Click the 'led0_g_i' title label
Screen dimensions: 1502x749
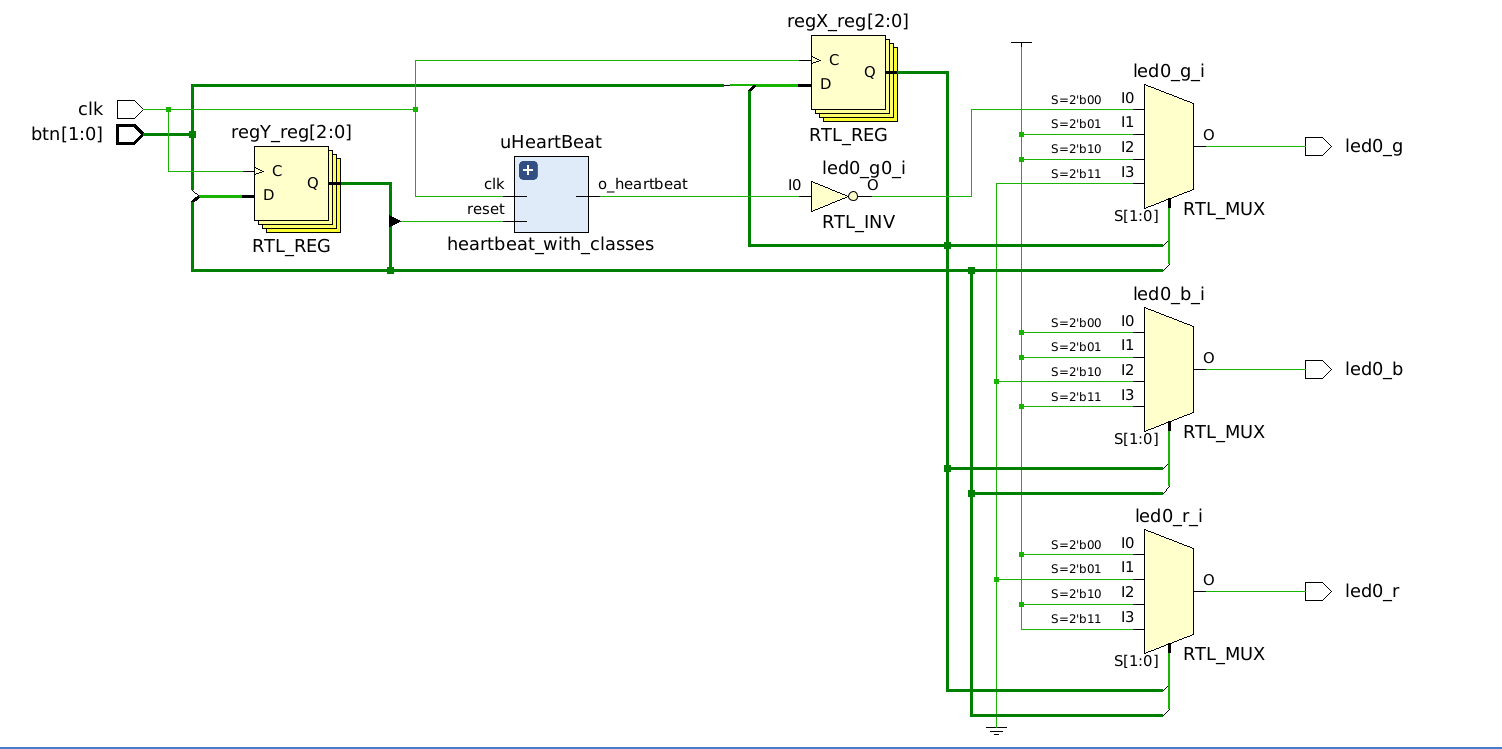click(1168, 71)
